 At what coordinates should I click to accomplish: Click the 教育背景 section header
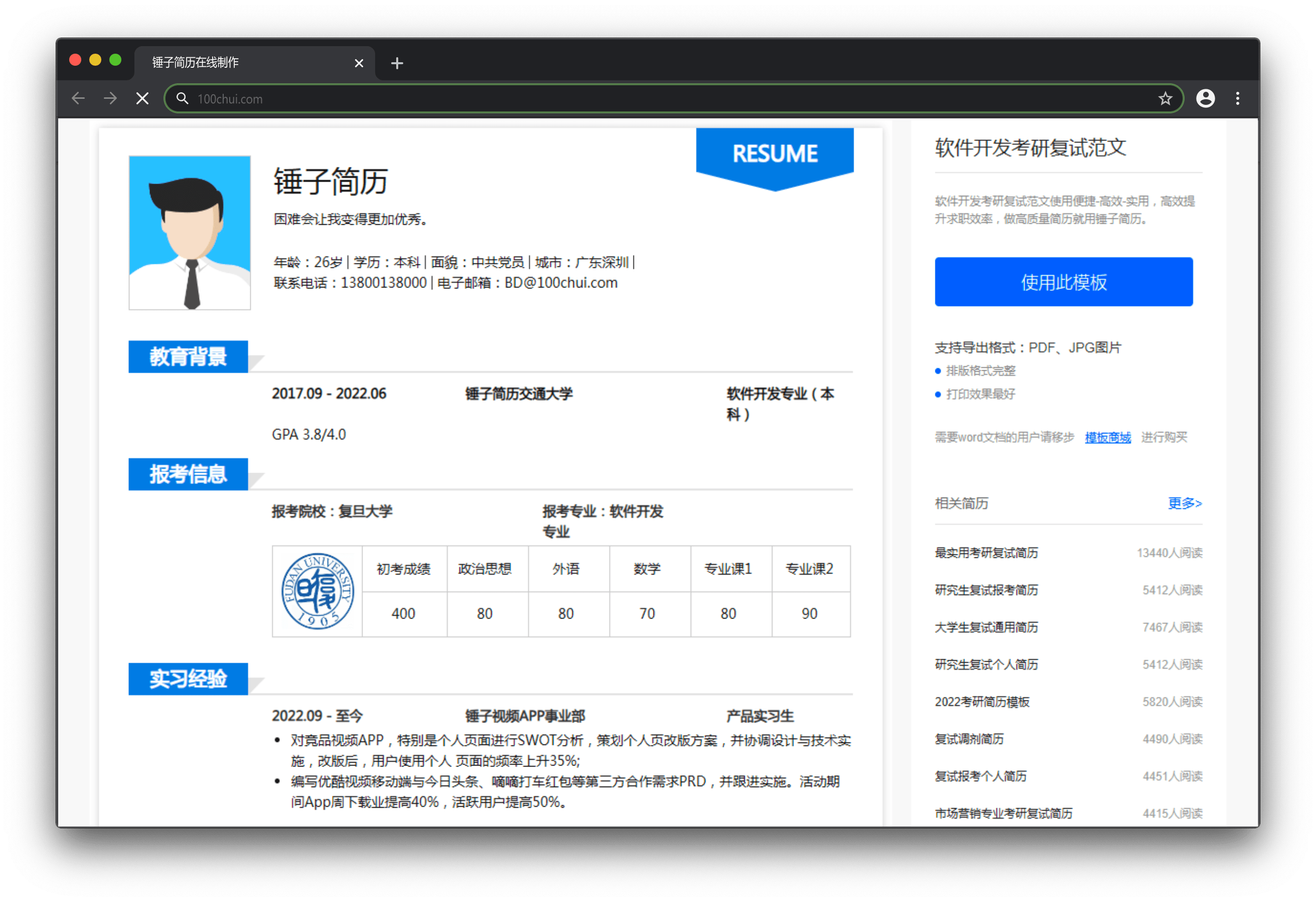188,357
